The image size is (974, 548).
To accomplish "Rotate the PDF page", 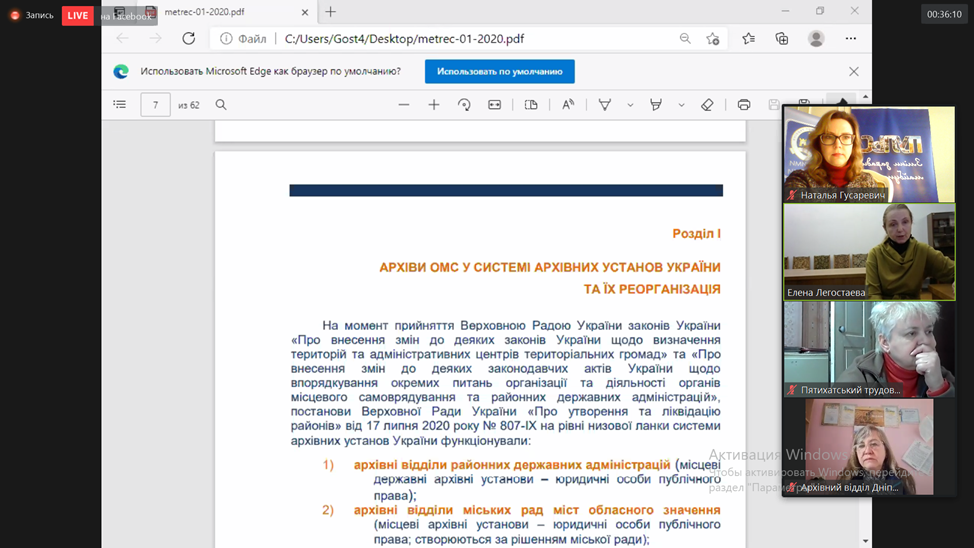I will (x=464, y=105).
